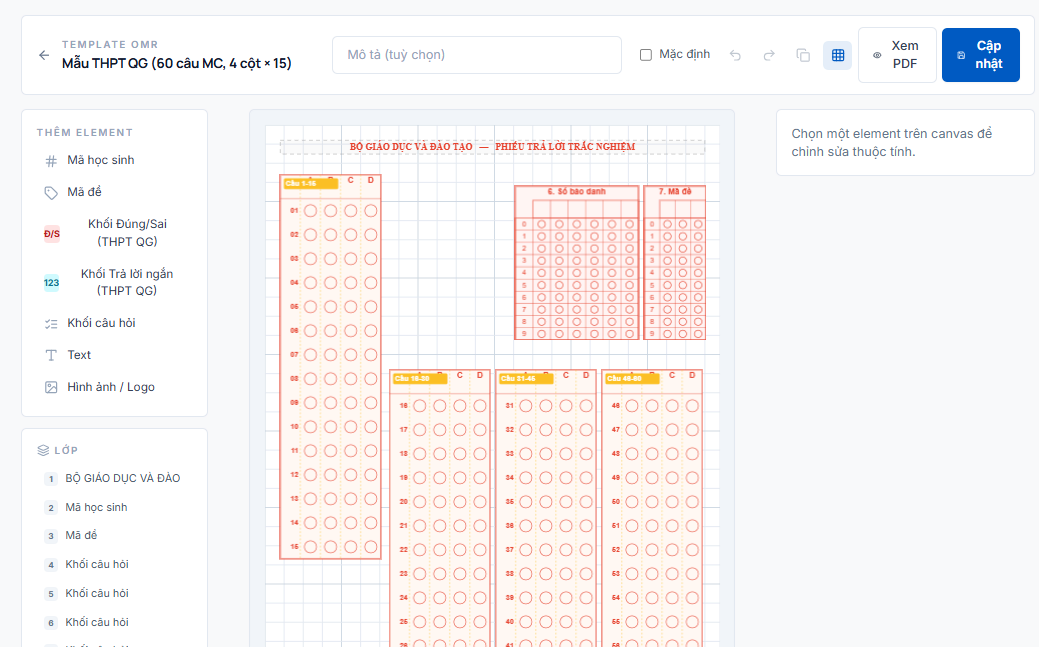Select layer 3 Mã đề
Screen dimensions: 1039x647
coord(115,536)
